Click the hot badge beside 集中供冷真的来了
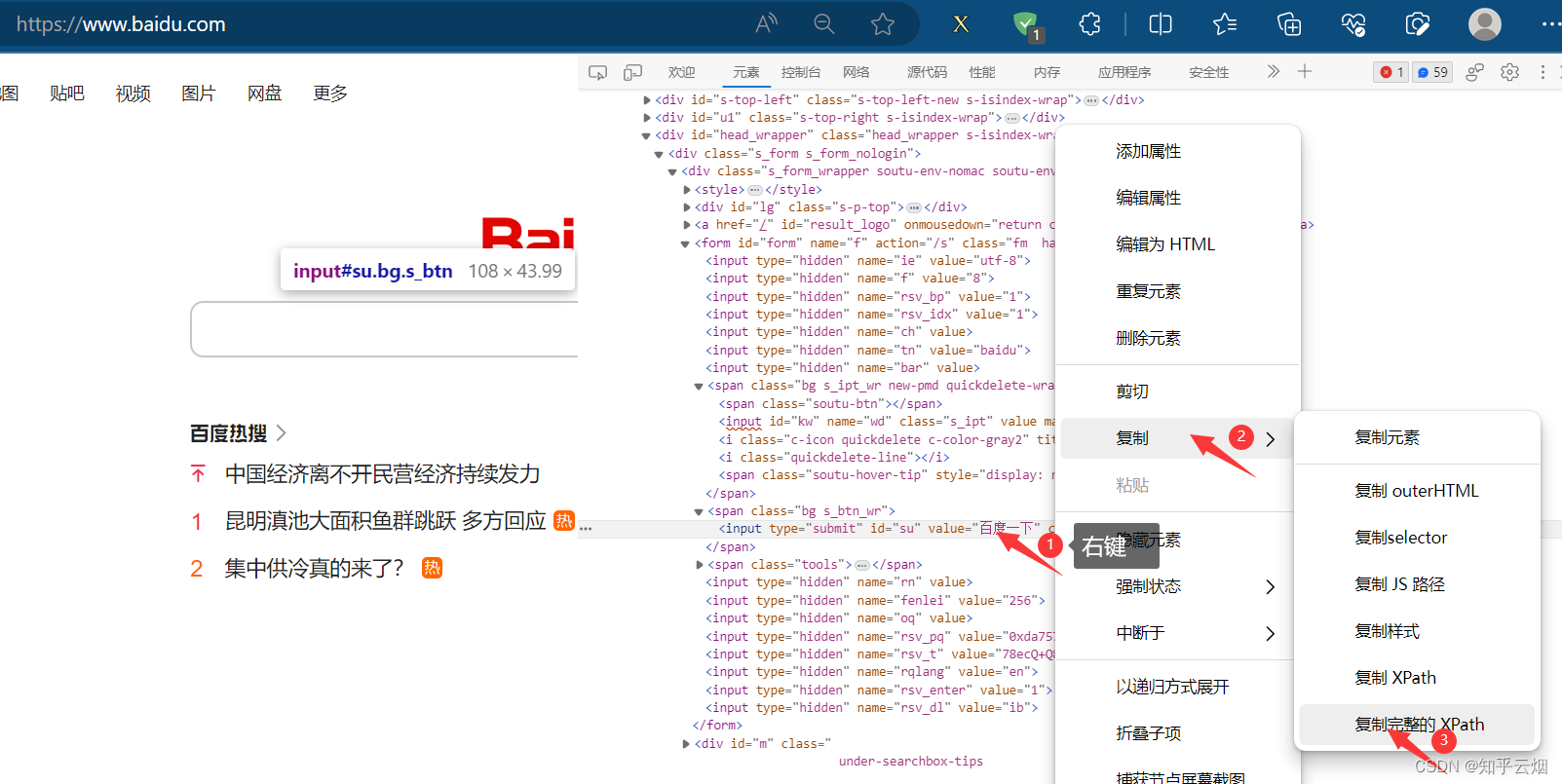1562x784 pixels. coord(432,568)
